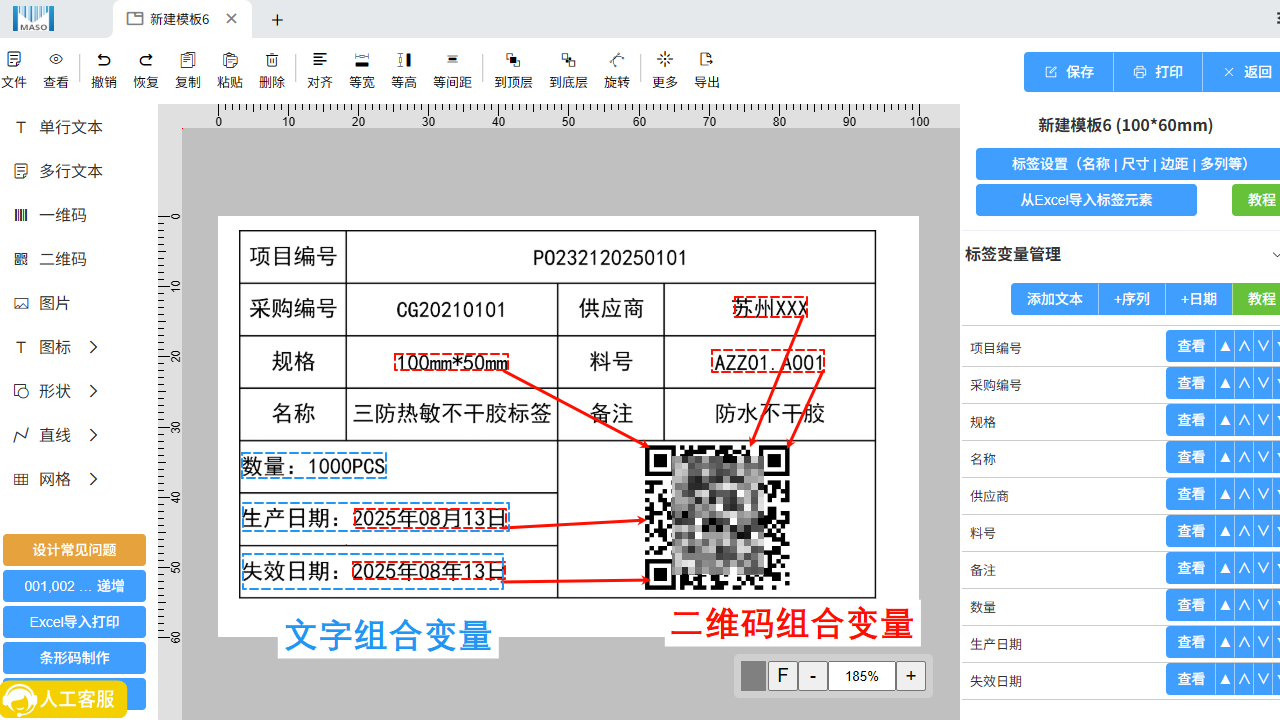Click the MASO logo

(34, 18)
